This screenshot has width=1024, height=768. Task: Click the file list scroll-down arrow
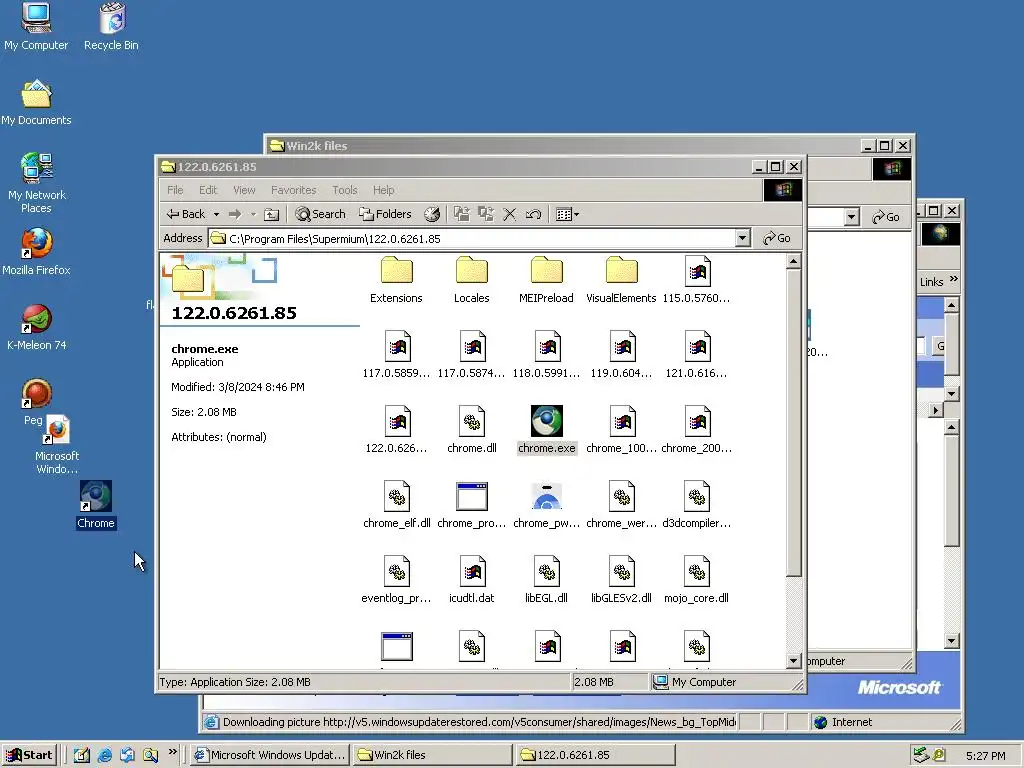pyautogui.click(x=793, y=660)
